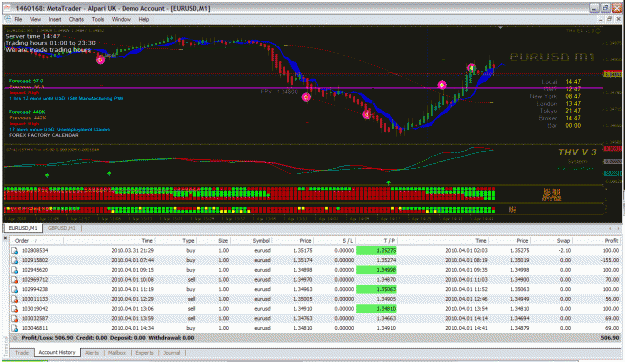Open the Insert menu
This screenshot has width=625, height=362.
(x=55, y=19)
